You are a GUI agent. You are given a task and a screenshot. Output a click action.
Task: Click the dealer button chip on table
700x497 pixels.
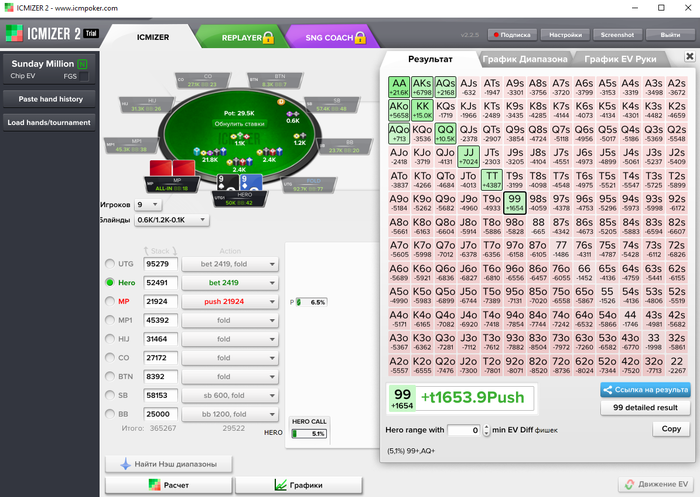(281, 102)
